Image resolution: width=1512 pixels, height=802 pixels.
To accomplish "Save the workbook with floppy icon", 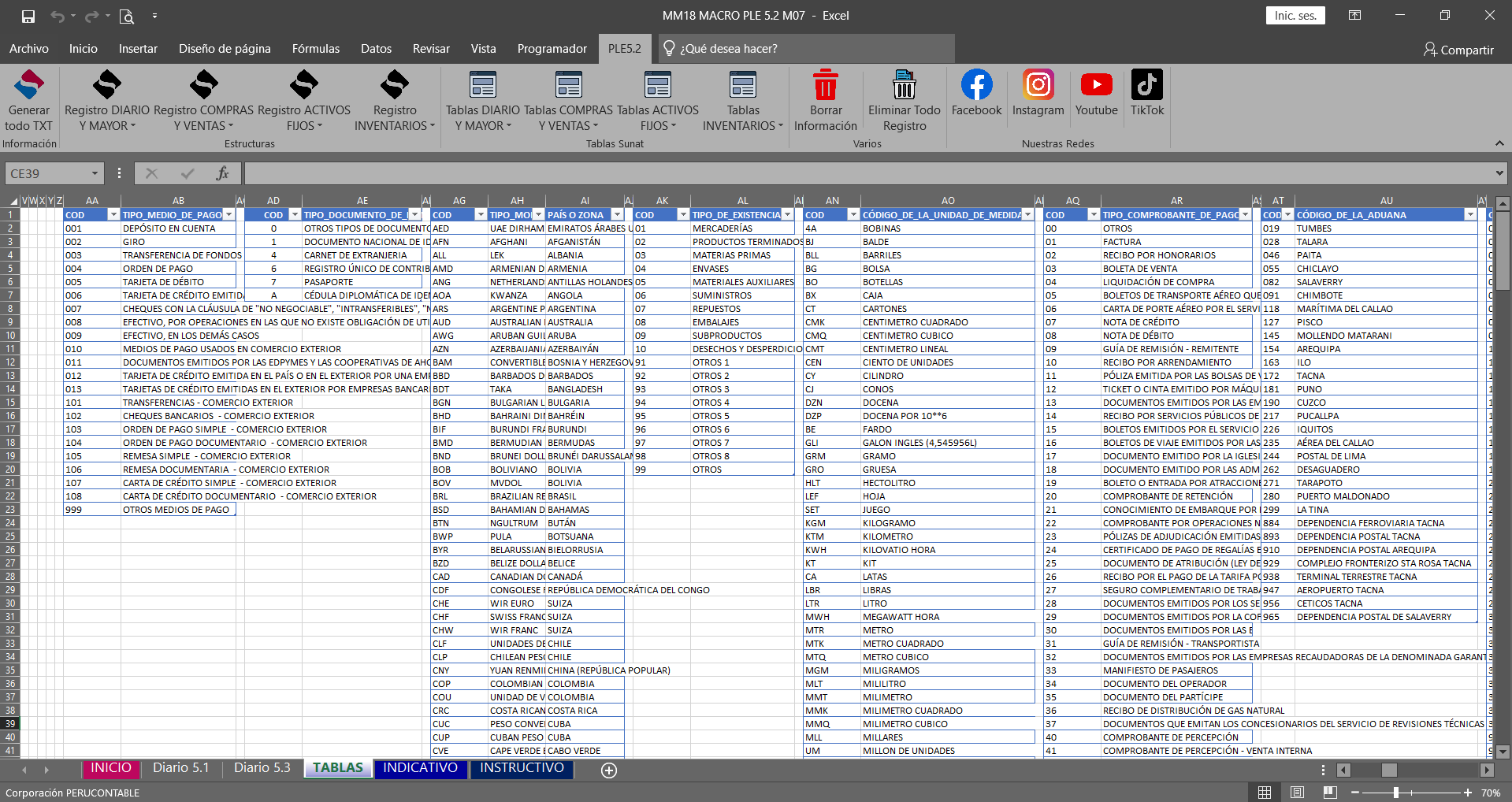I will point(28,16).
